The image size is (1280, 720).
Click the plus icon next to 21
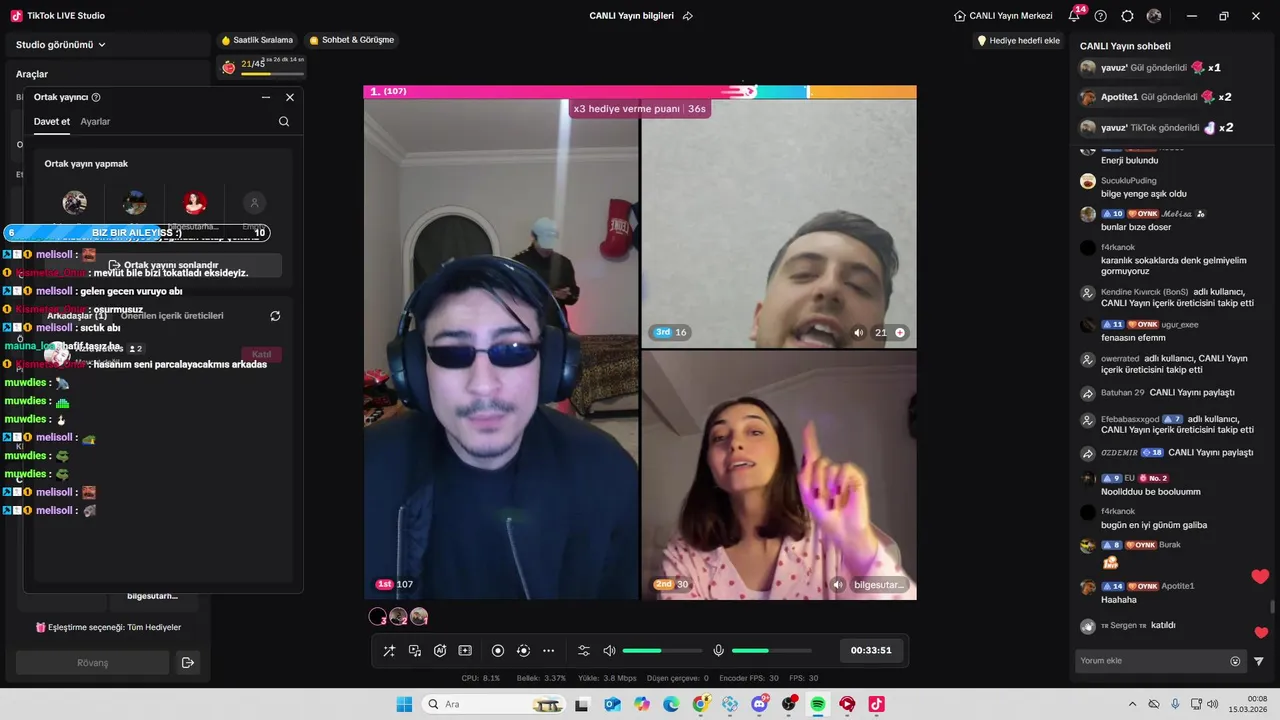click(900, 332)
